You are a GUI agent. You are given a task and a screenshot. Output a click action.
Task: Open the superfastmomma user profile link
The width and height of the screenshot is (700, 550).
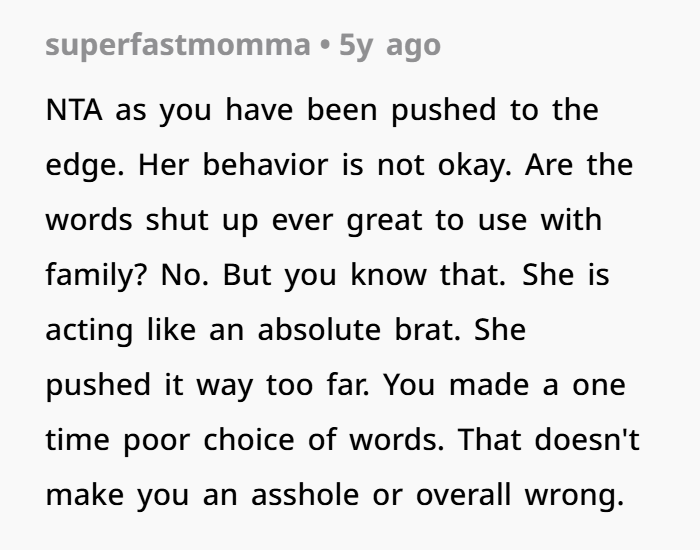point(177,46)
